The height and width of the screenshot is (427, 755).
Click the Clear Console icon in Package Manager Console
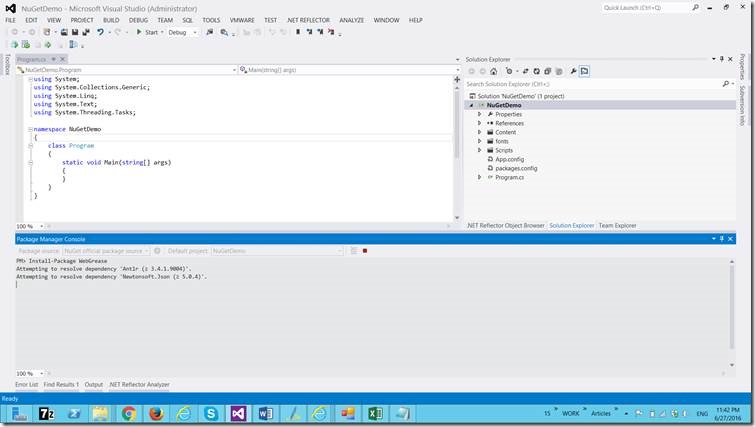click(353, 251)
